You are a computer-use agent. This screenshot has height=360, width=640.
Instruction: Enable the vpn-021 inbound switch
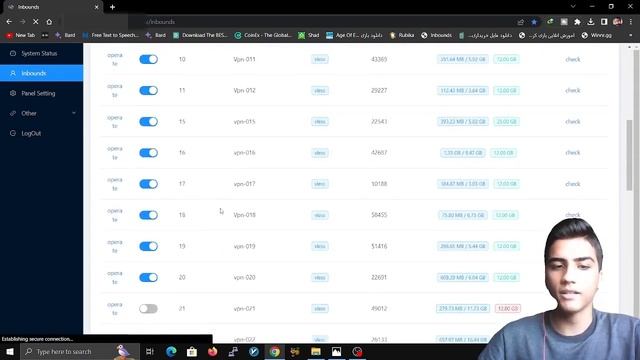[x=148, y=309]
